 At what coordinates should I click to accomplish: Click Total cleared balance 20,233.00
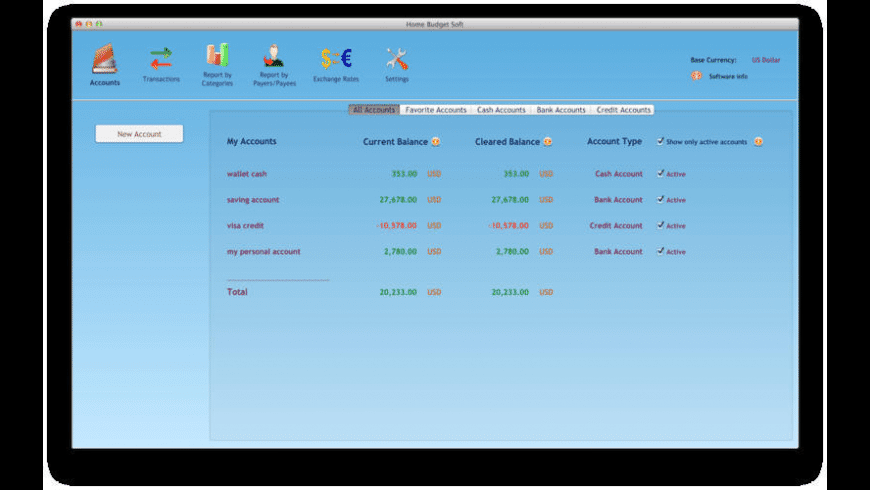[x=510, y=292]
